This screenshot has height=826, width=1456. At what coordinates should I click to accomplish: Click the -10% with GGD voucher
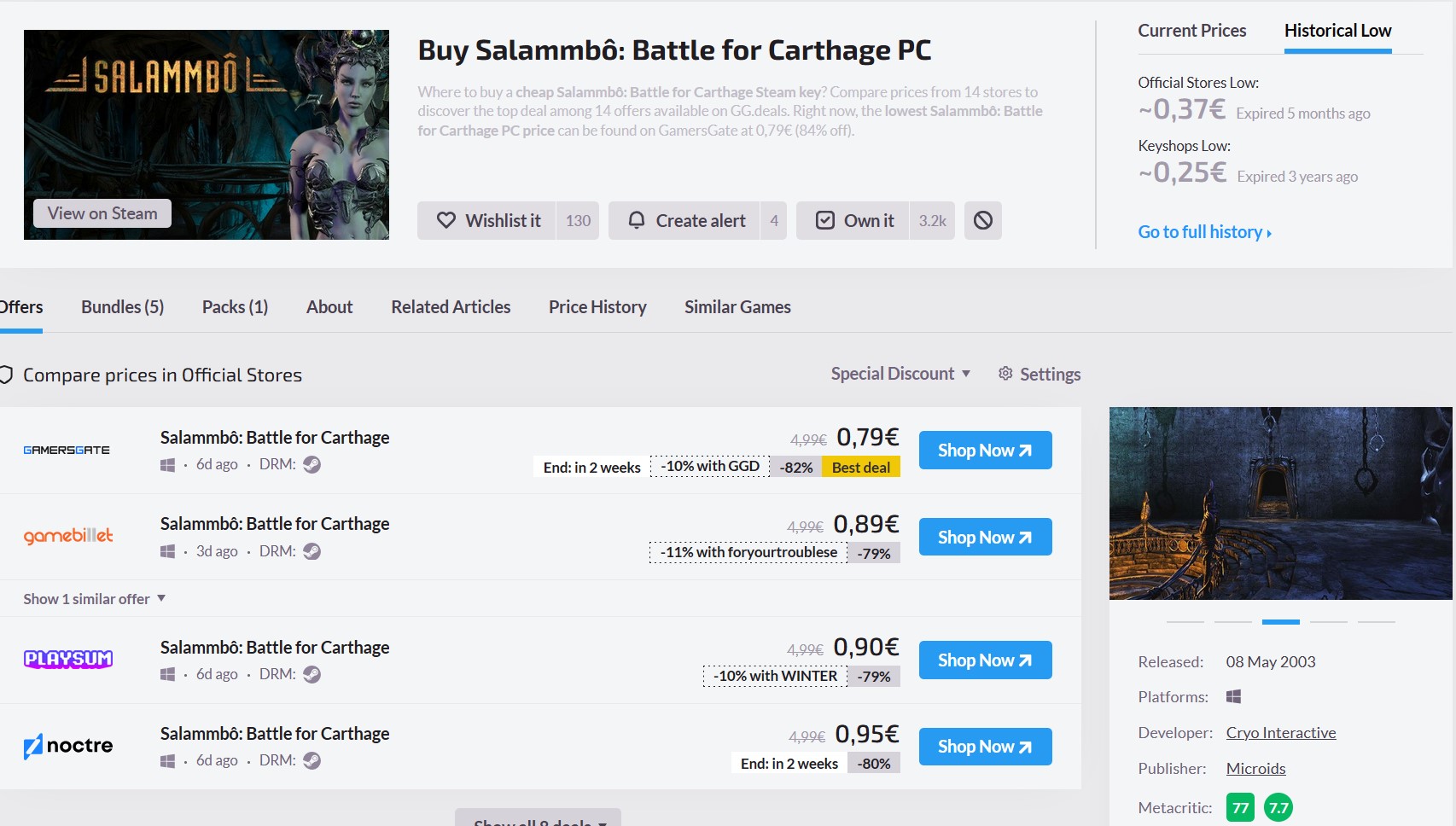[x=710, y=466]
